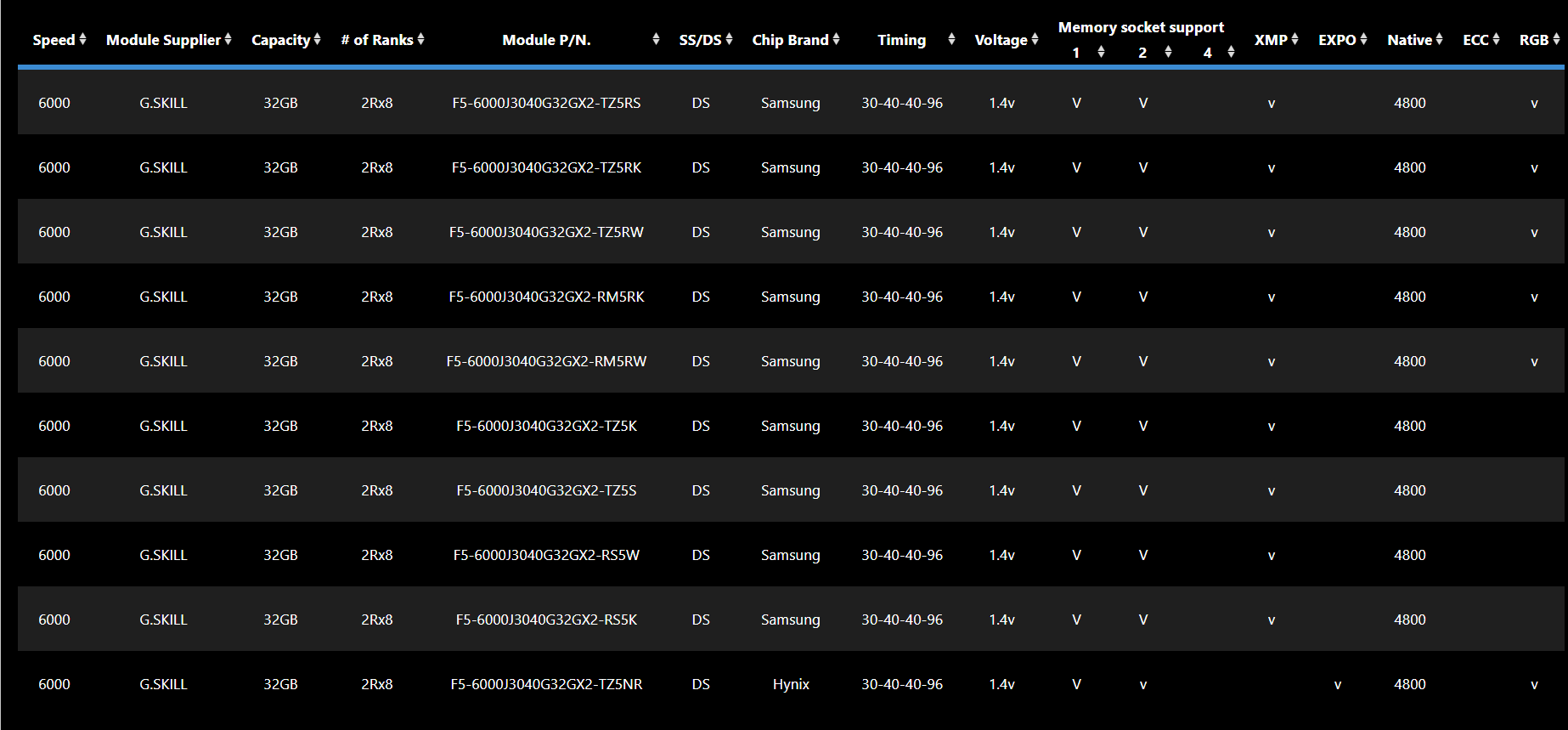Viewport: 1568px width, 730px height.
Task: Click G.SKILL in the TZ5NR row
Action: click(163, 684)
